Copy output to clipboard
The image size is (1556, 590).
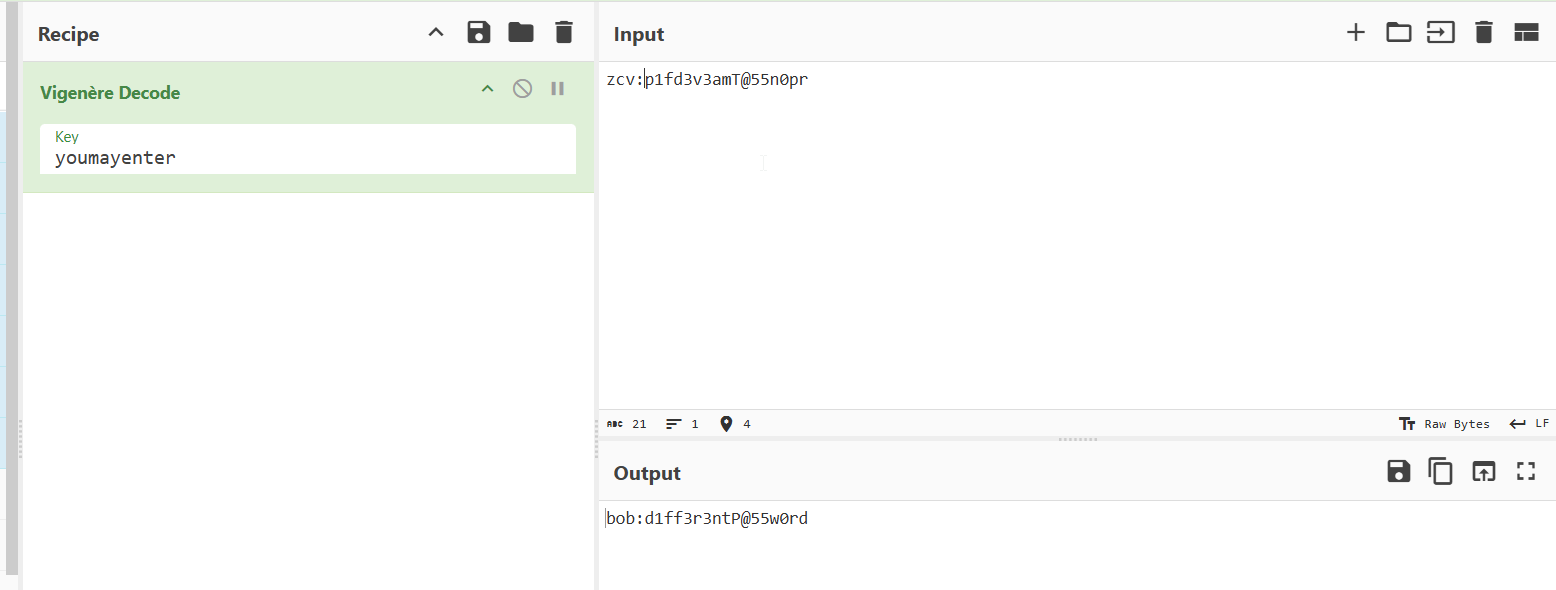click(x=1440, y=472)
